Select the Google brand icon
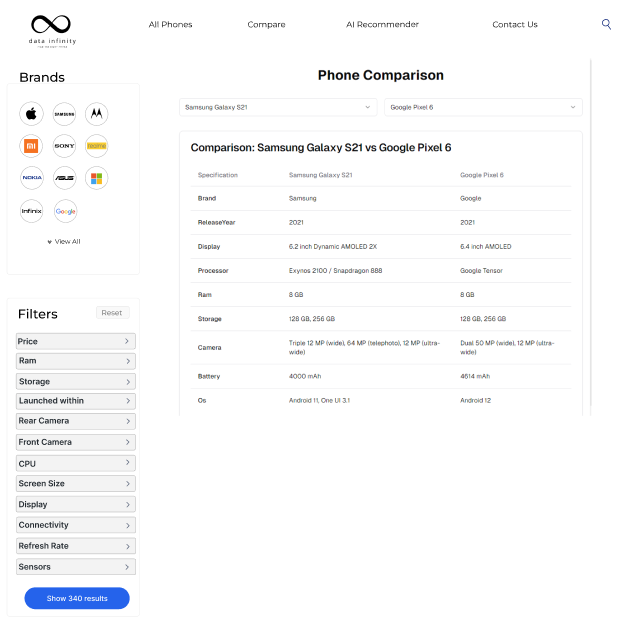643x639 pixels. point(66,211)
